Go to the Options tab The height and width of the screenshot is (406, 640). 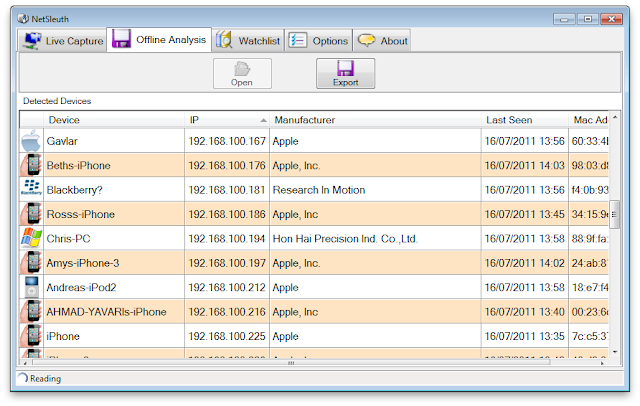click(x=318, y=41)
